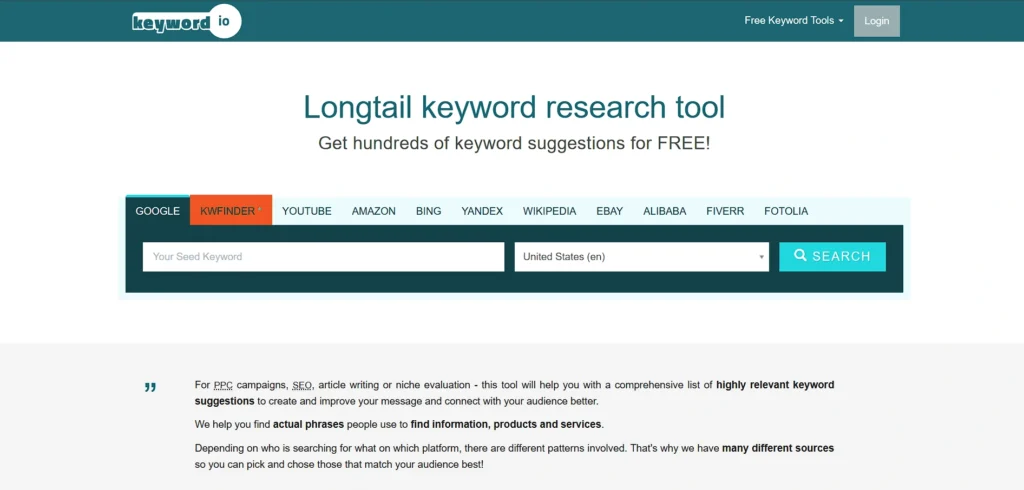This screenshot has height=490, width=1024.
Task: Click the Login button
Action: point(876,21)
